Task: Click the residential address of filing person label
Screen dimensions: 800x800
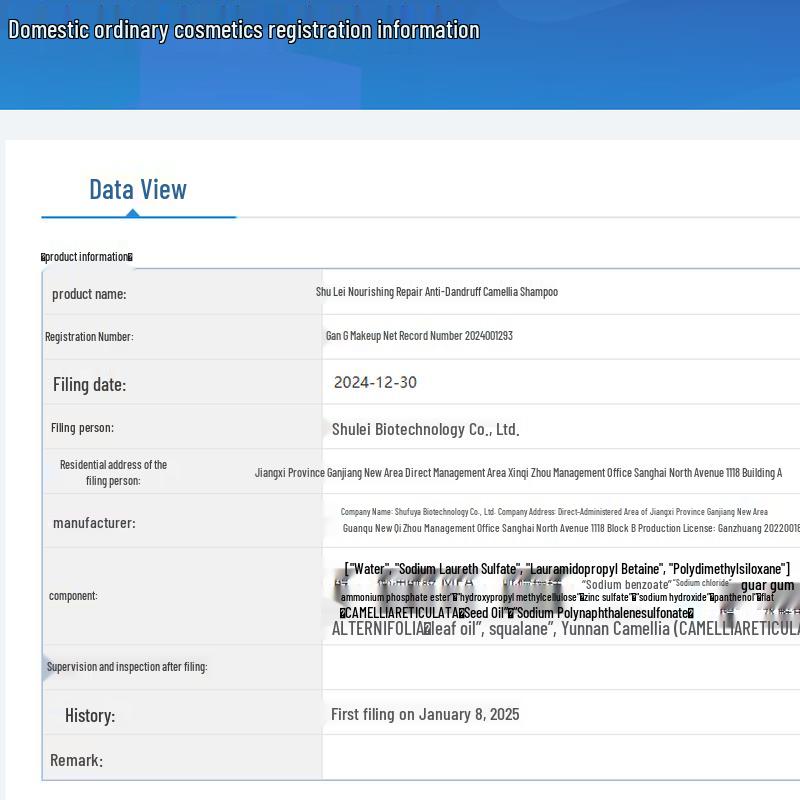Action: (113, 472)
